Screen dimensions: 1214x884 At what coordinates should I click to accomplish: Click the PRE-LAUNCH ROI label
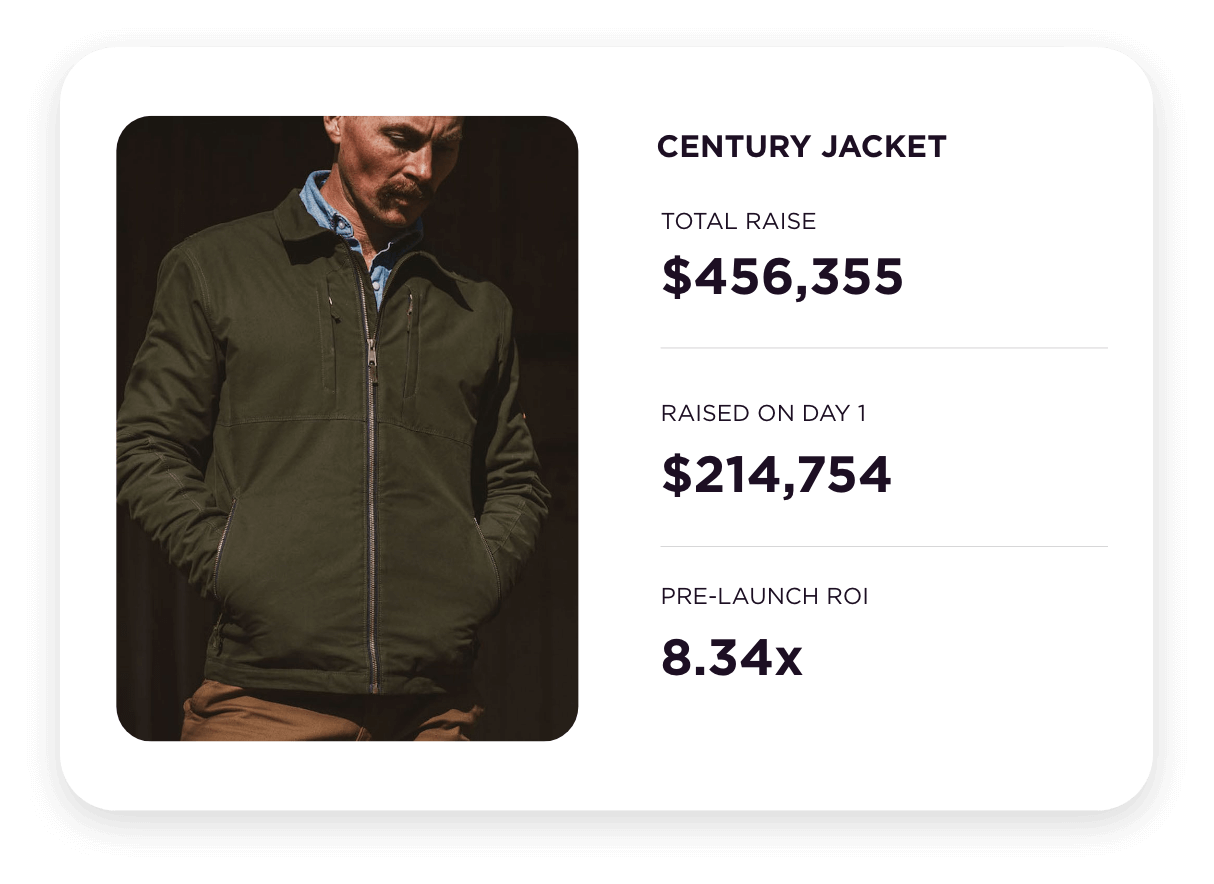(765, 597)
